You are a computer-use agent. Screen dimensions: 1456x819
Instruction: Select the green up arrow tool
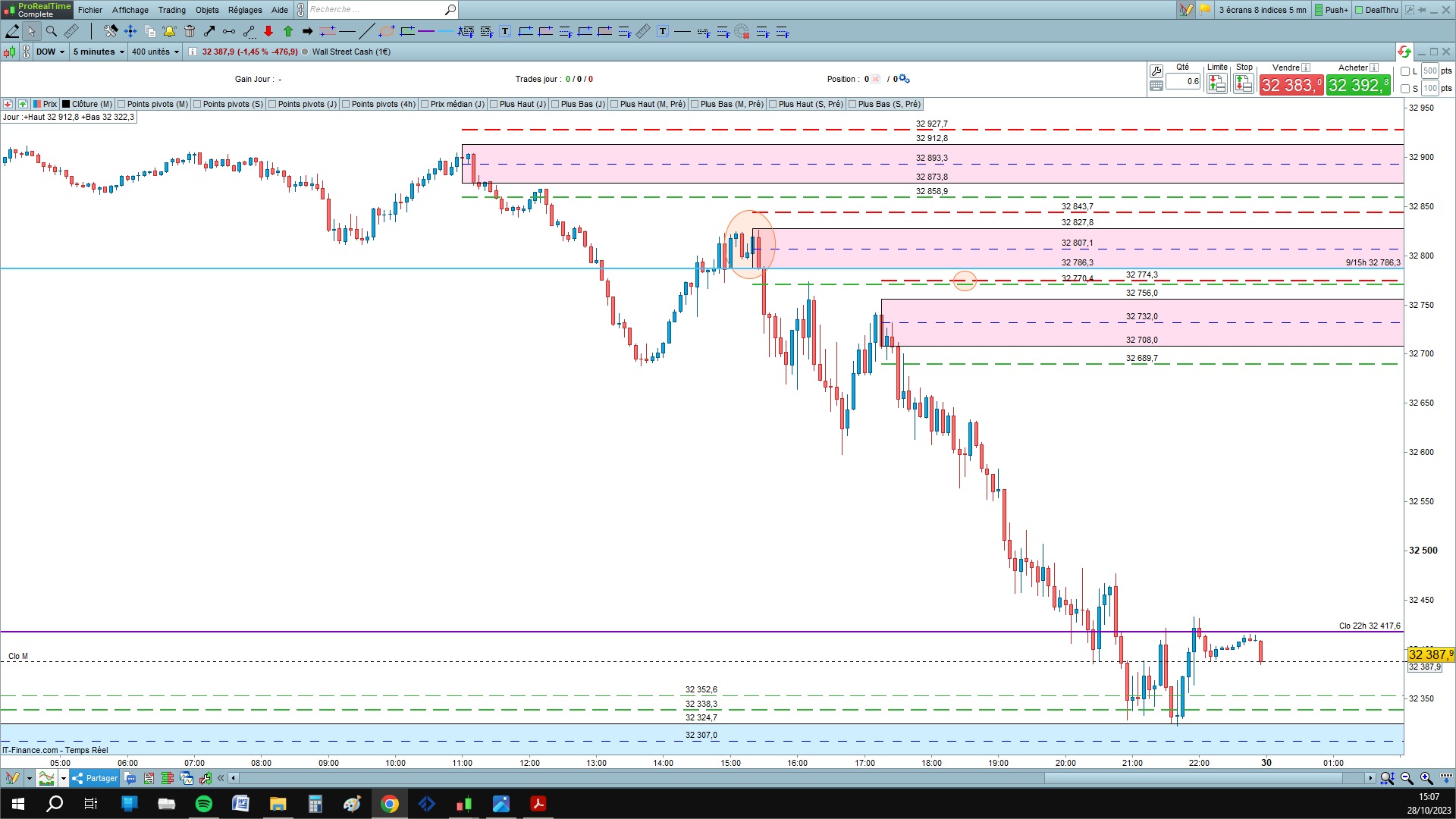pyautogui.click(x=288, y=31)
